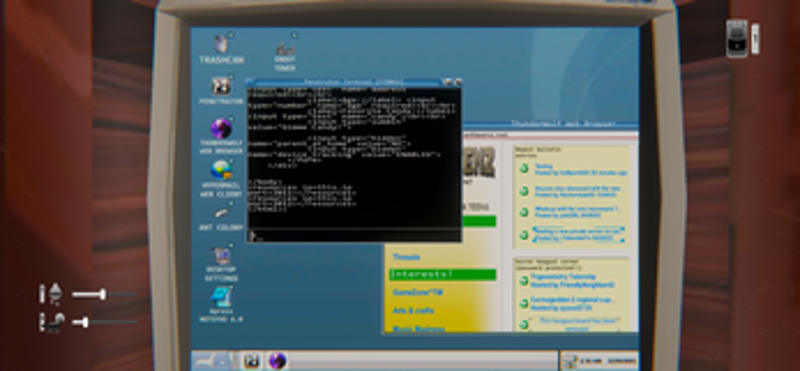Launch the Ghost Tower desktop icon
Screen dimensions: 800x371
[285, 54]
